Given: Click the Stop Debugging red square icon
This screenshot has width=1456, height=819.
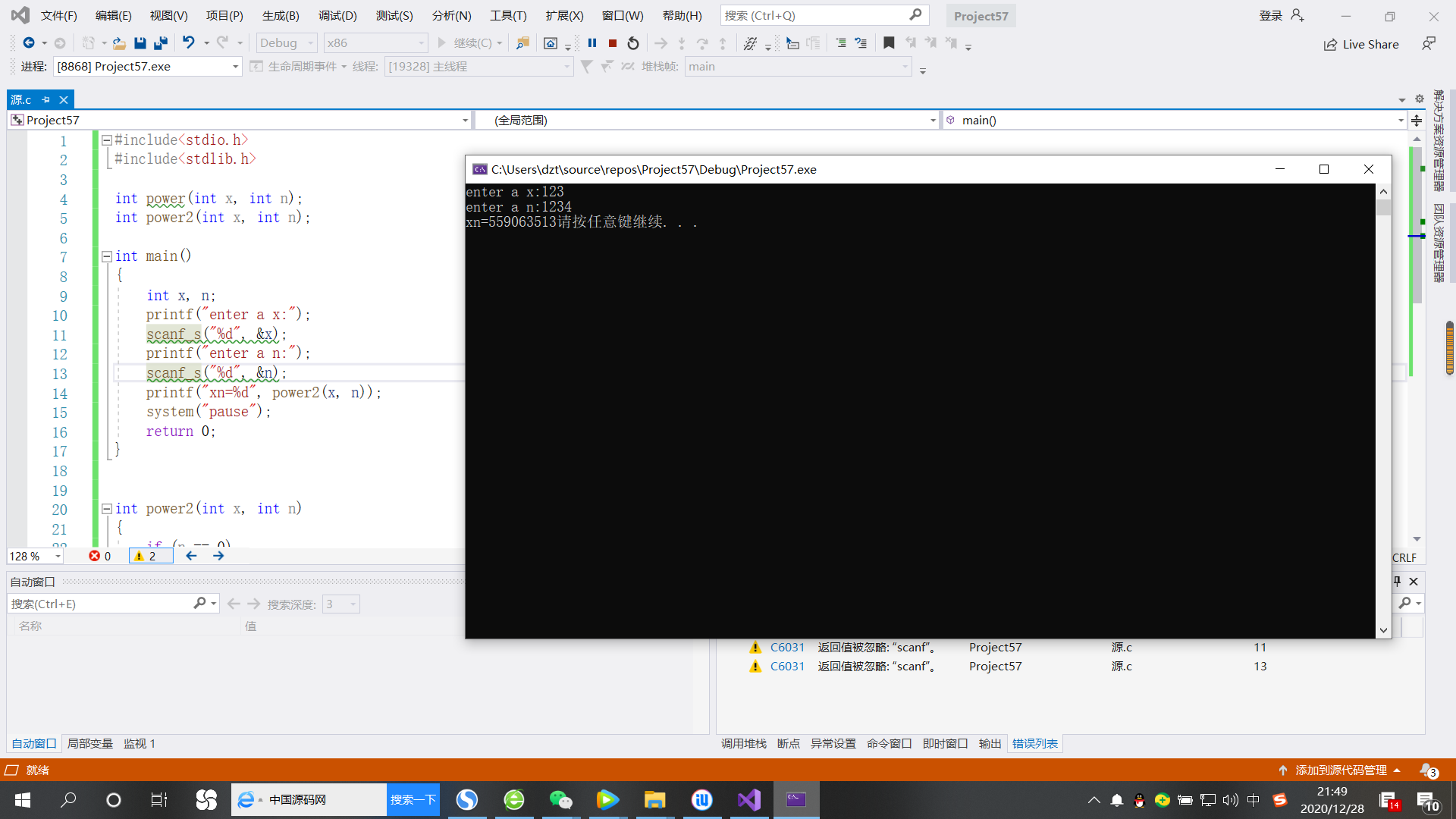Looking at the screenshot, I should tap(613, 43).
